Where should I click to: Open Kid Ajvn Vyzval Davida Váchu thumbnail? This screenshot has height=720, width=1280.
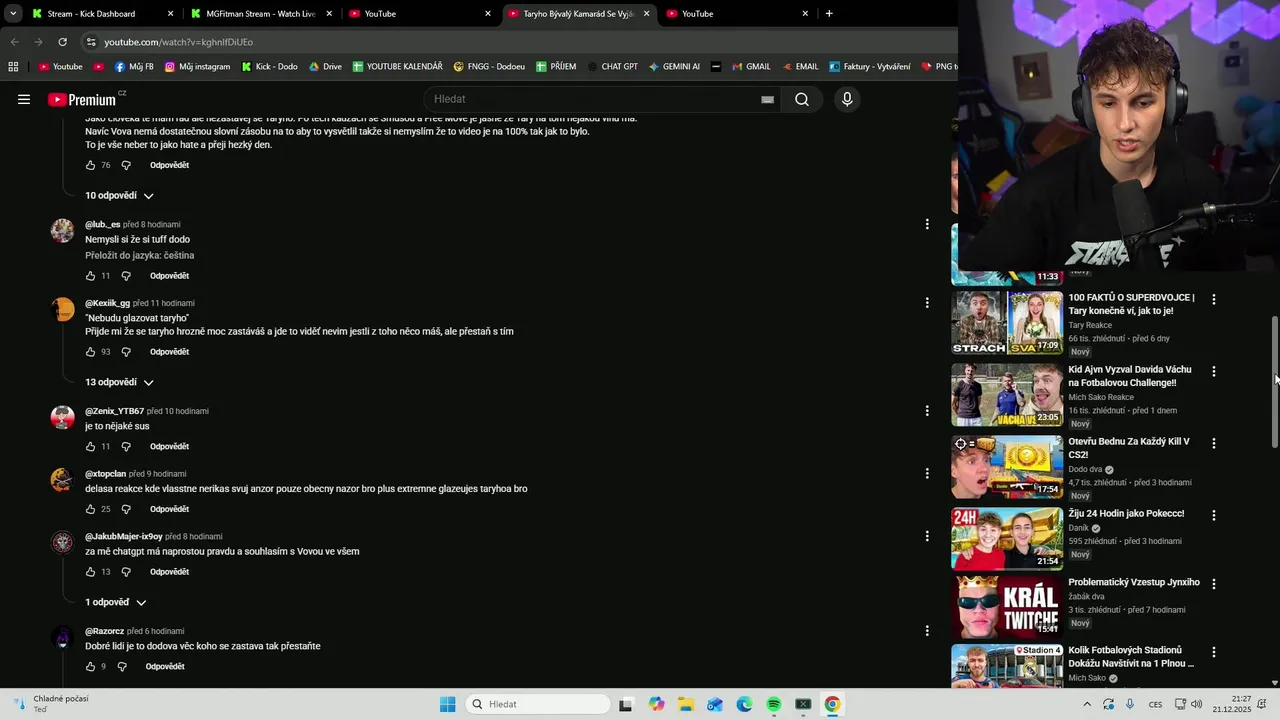pos(1007,395)
